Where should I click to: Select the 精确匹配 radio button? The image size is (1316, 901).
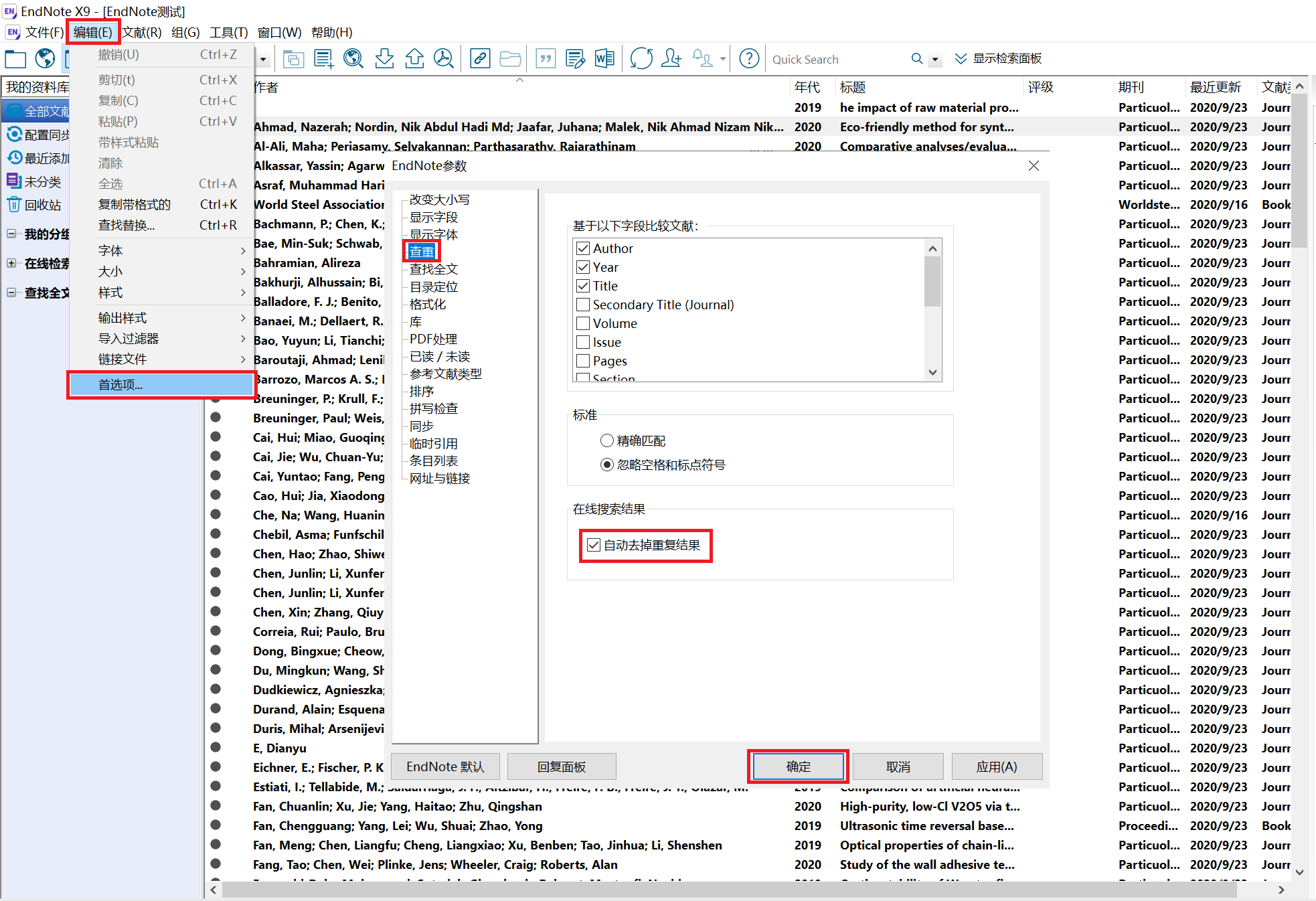click(x=607, y=440)
